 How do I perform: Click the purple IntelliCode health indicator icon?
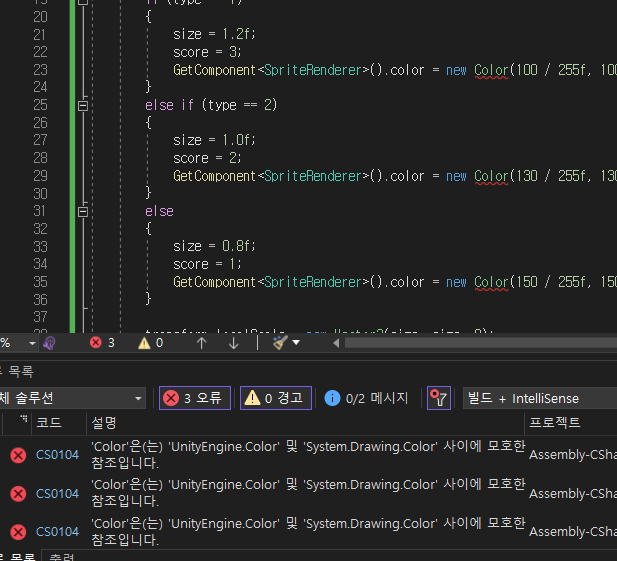[50, 343]
